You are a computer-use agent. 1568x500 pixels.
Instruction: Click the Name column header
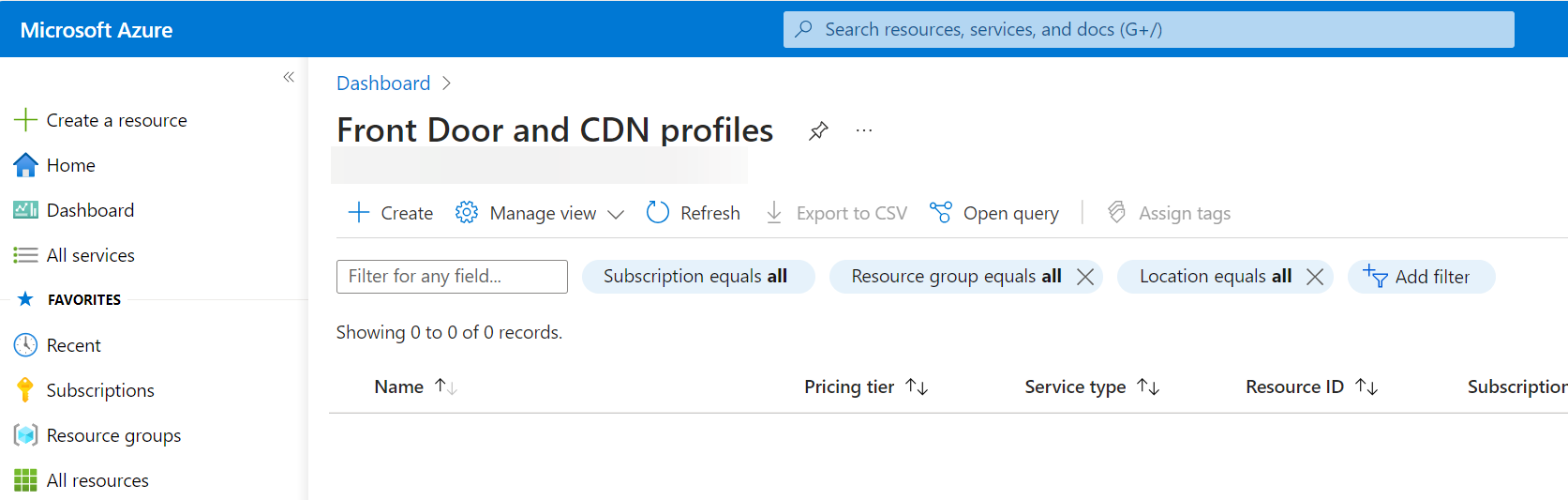click(x=399, y=386)
